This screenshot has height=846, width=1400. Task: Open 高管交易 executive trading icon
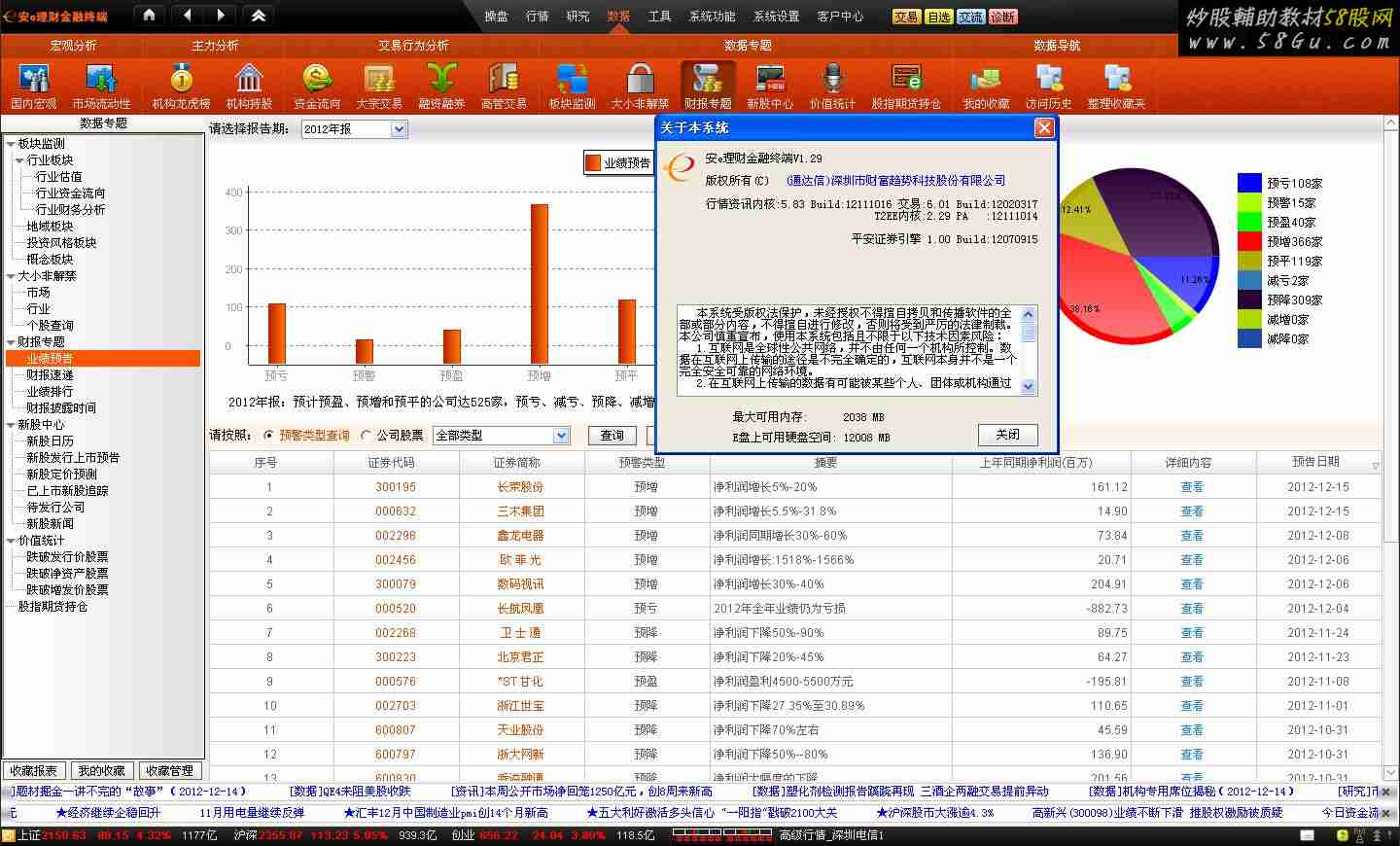point(504,85)
